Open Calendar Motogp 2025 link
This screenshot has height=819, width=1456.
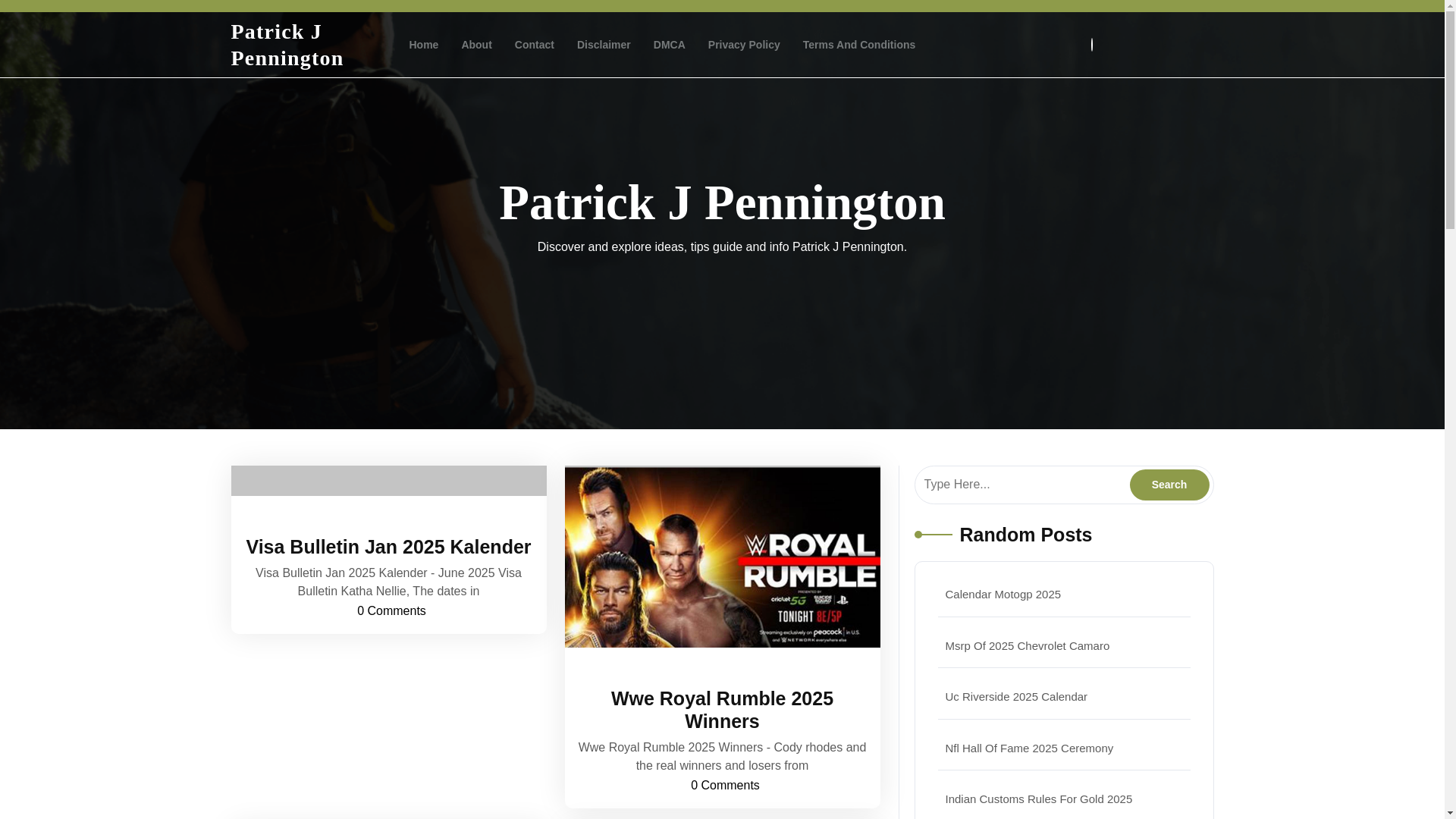1003,595
